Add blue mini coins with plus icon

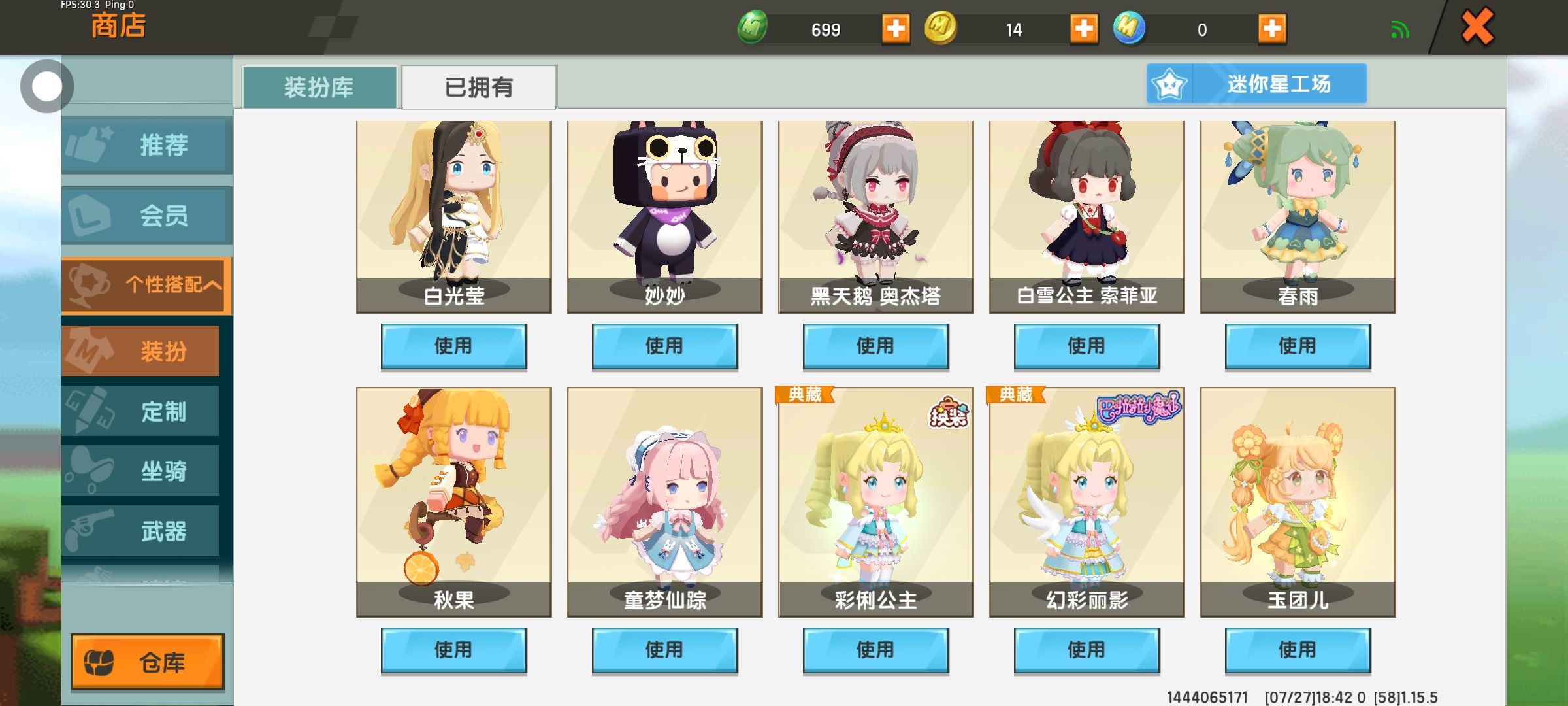click(x=1271, y=29)
